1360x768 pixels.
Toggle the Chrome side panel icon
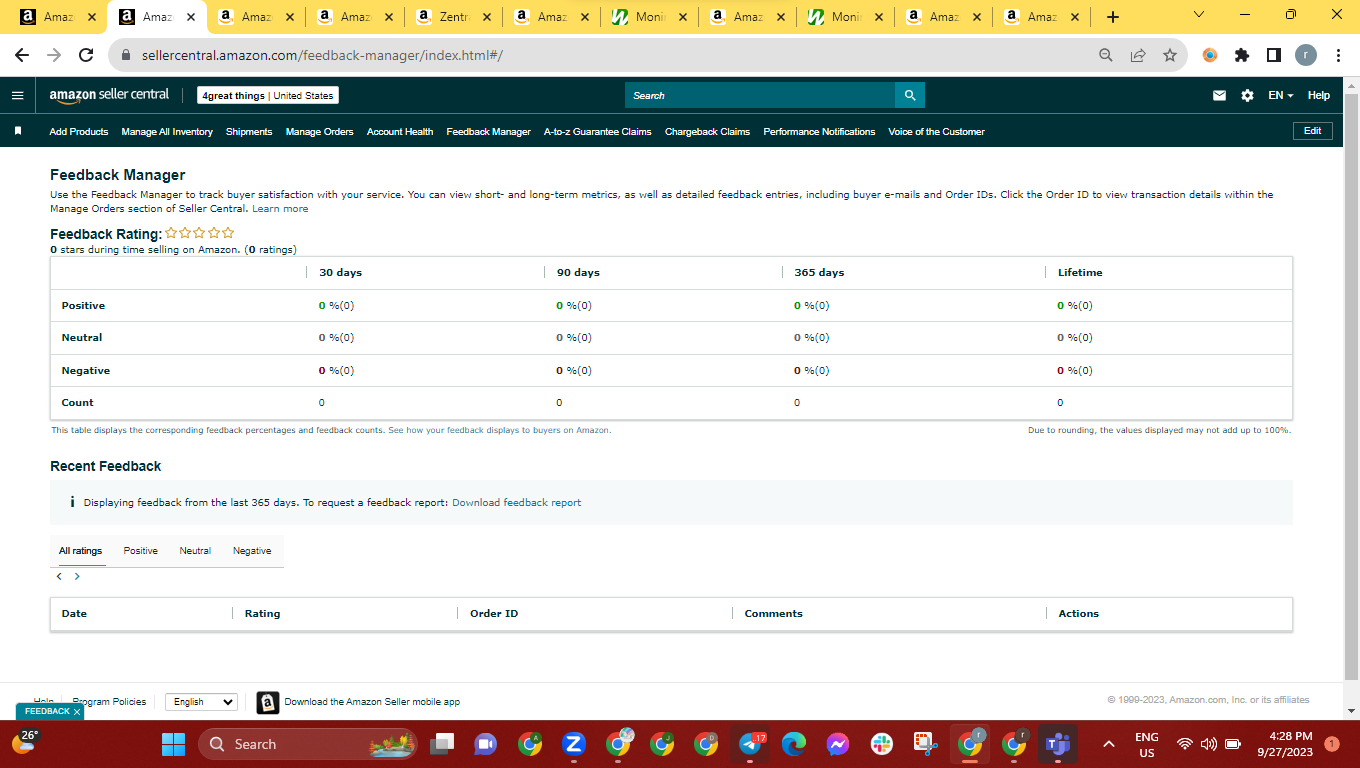(1273, 55)
